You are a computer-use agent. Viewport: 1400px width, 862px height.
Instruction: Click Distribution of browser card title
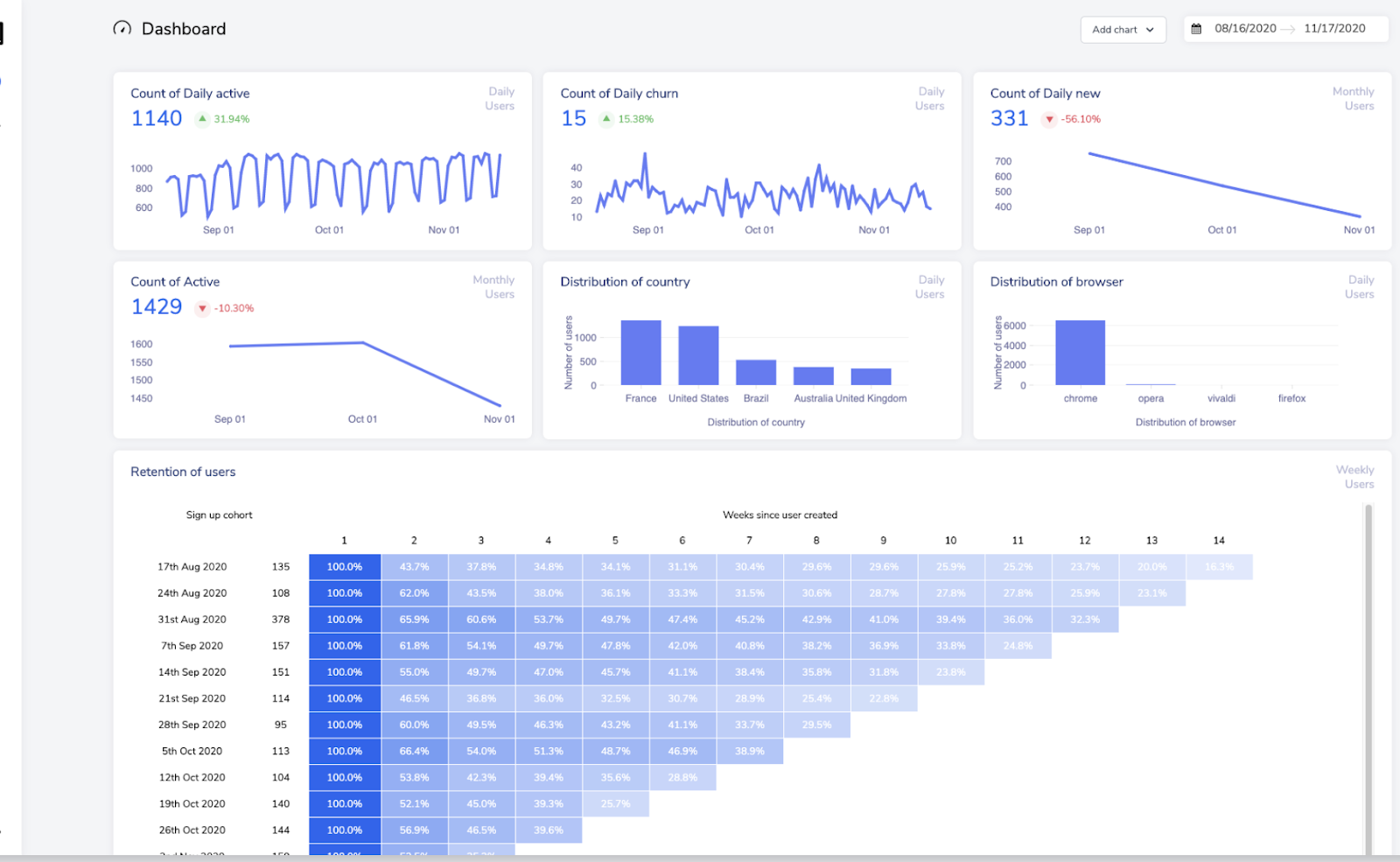1056,282
